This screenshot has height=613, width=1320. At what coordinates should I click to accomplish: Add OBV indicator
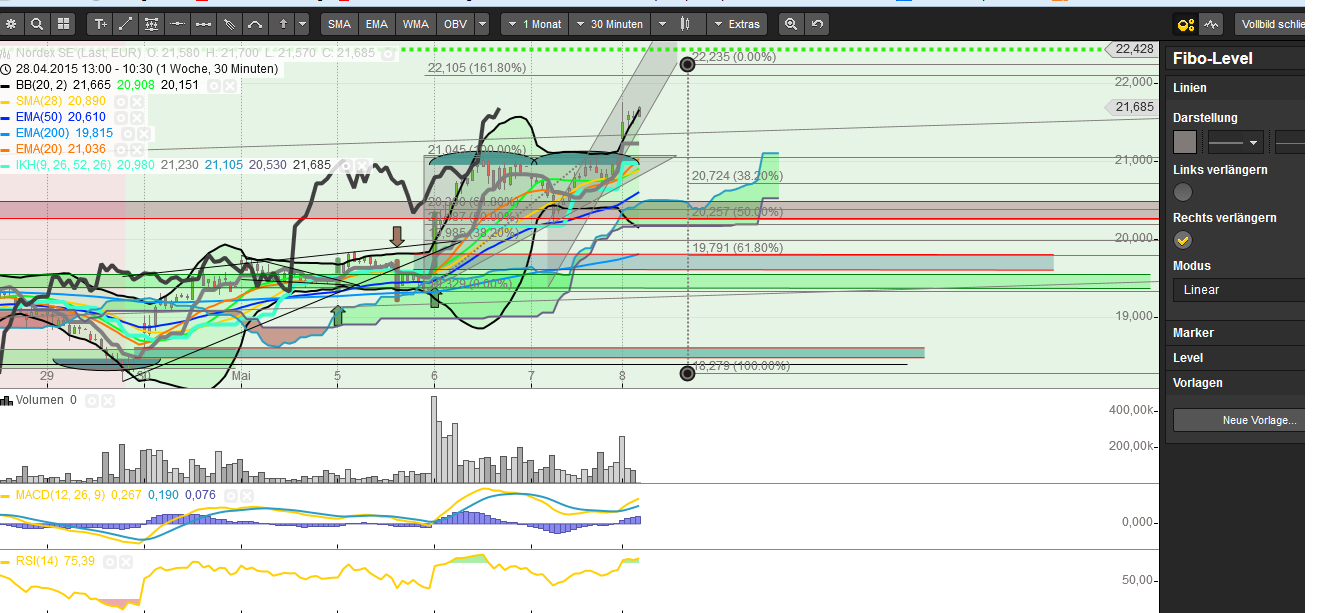click(454, 23)
